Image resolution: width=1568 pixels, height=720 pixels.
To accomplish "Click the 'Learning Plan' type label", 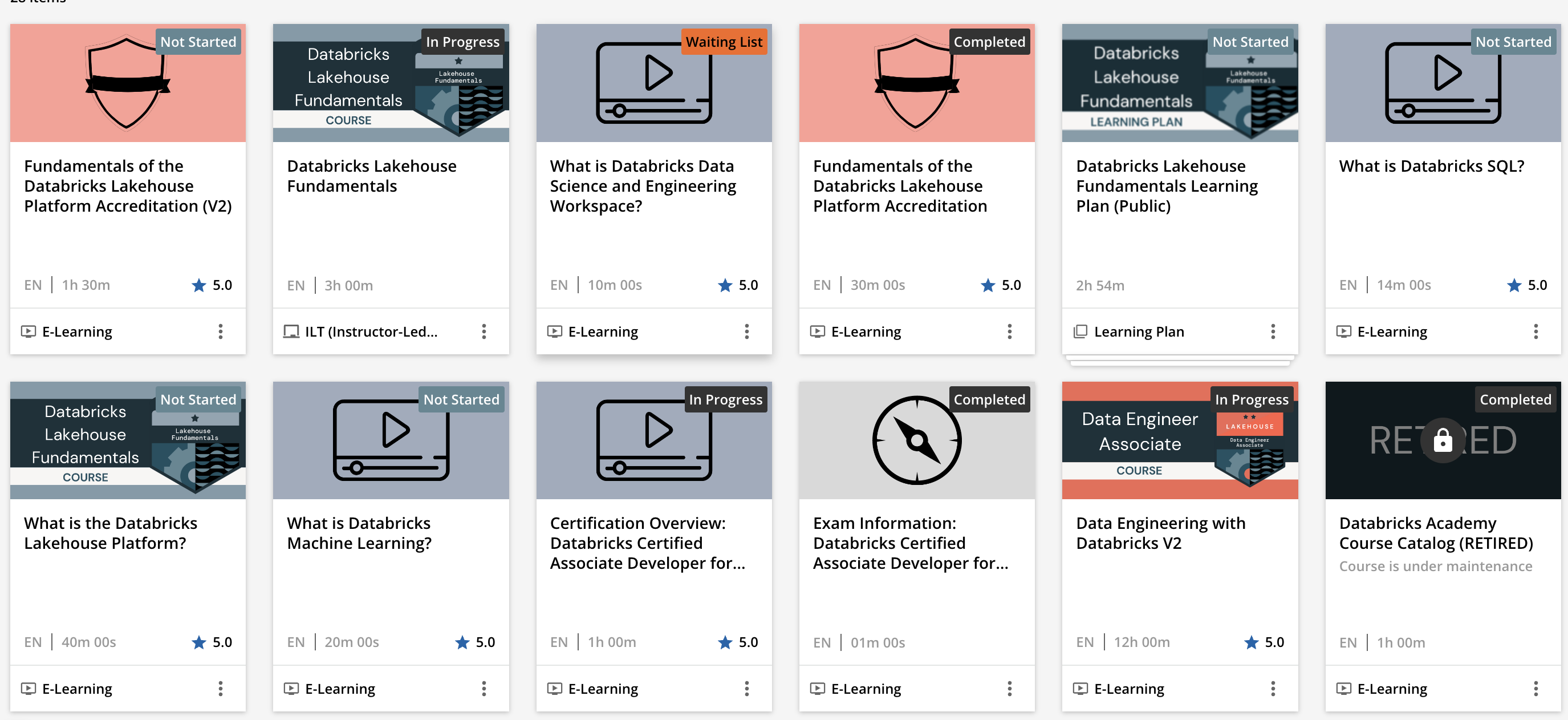I will click(x=1139, y=332).
